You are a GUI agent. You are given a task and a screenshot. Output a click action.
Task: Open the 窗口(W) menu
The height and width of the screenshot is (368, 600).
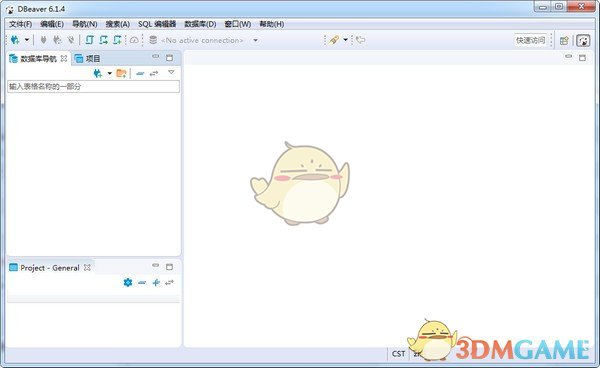[238, 24]
